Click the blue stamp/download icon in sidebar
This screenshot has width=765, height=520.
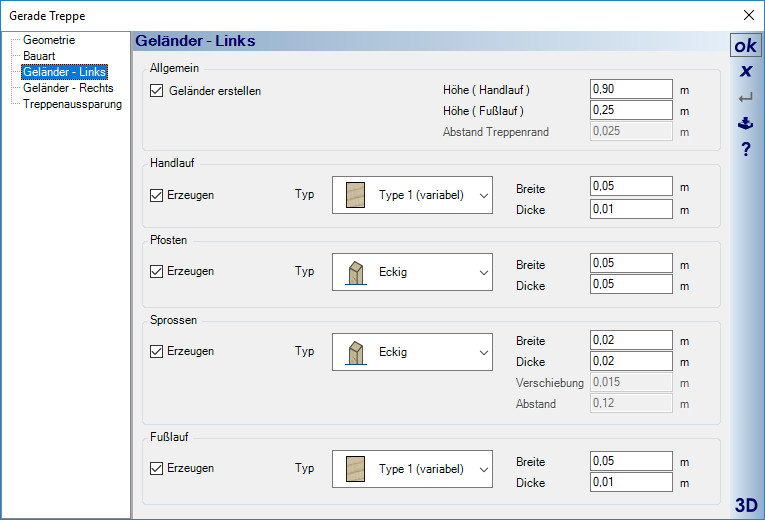point(745,124)
